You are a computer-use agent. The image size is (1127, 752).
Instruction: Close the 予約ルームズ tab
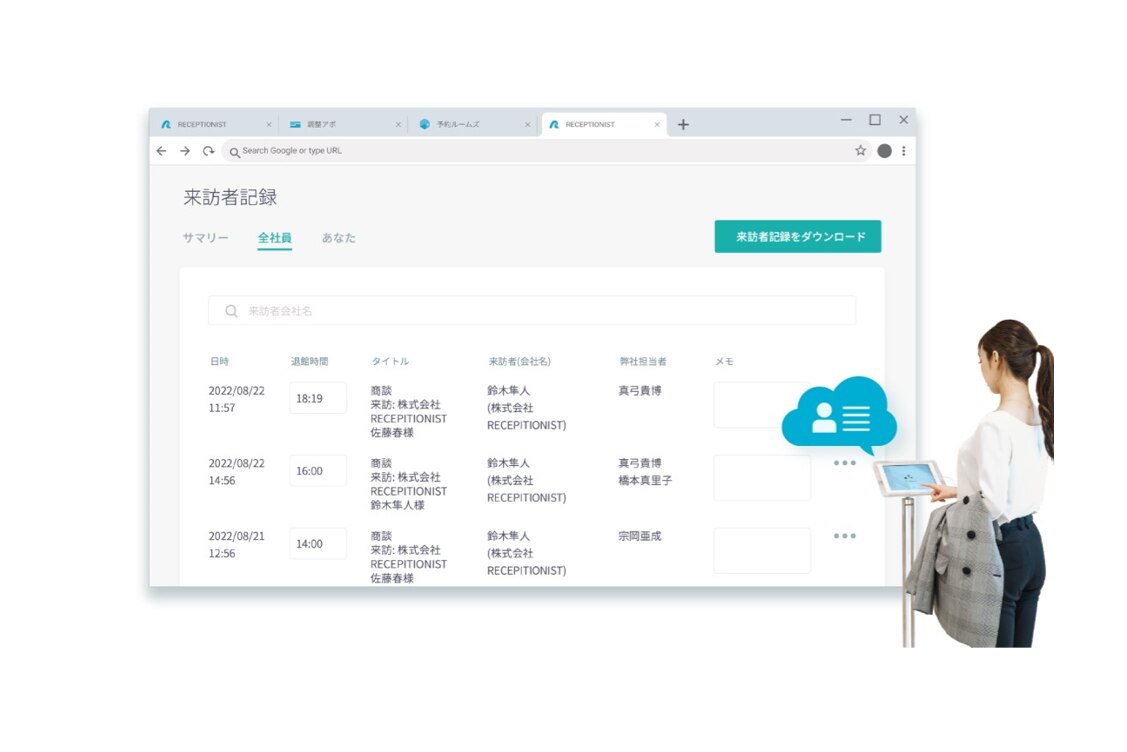tap(528, 124)
